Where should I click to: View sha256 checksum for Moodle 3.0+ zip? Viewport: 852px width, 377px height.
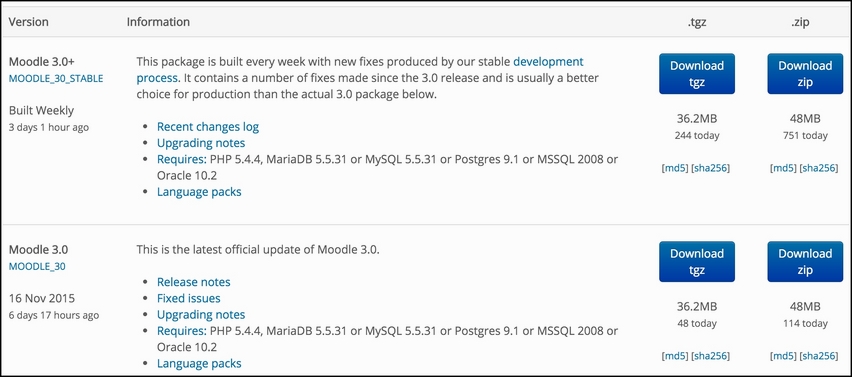pos(819,168)
